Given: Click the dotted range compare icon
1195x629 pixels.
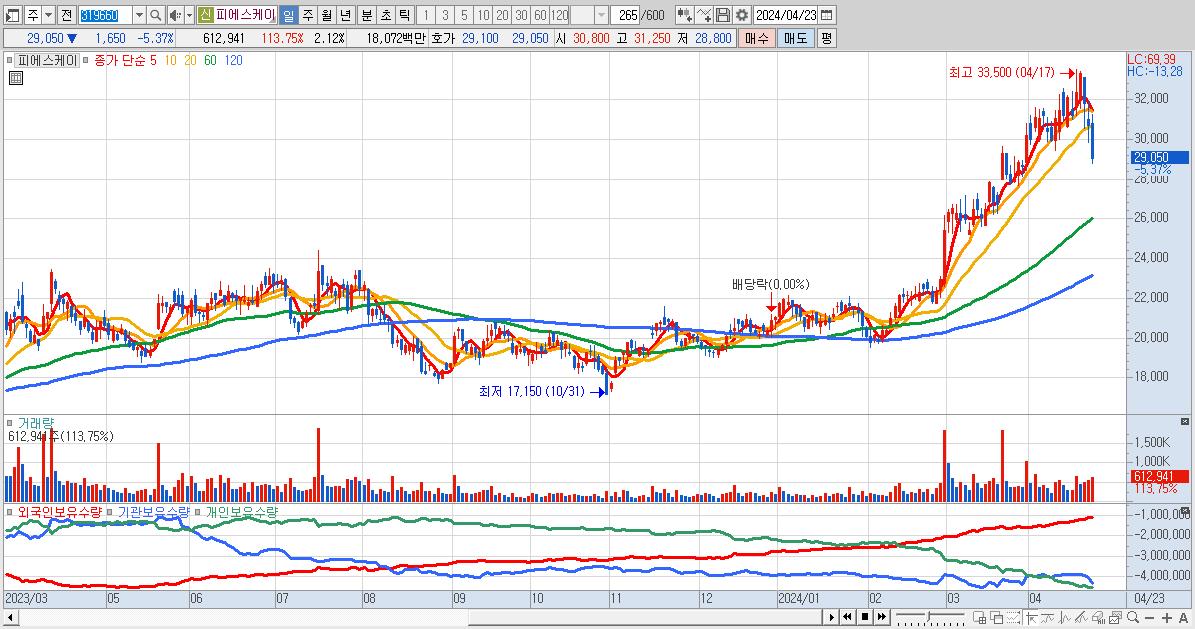Looking at the screenshot, I should (x=1014, y=617).
